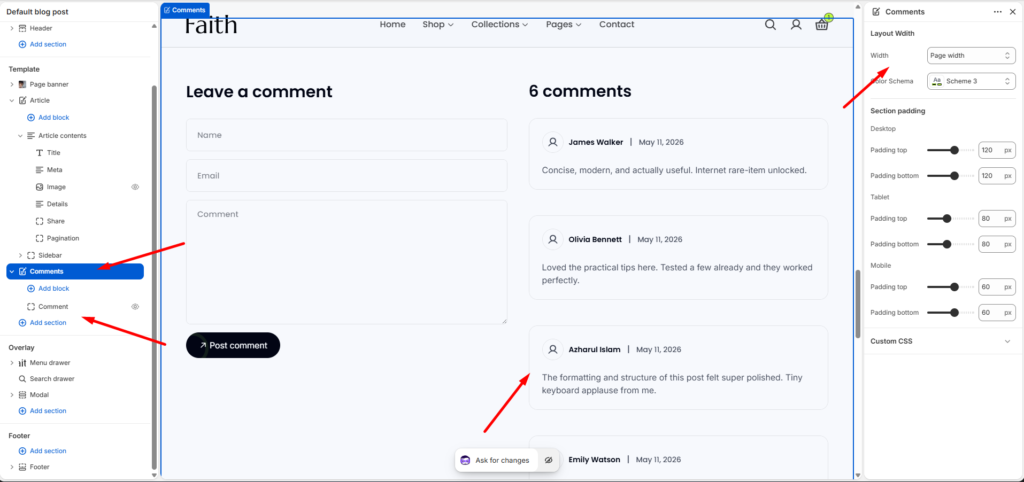
Task: Open the Collections menu dropdown
Action: [x=500, y=24]
